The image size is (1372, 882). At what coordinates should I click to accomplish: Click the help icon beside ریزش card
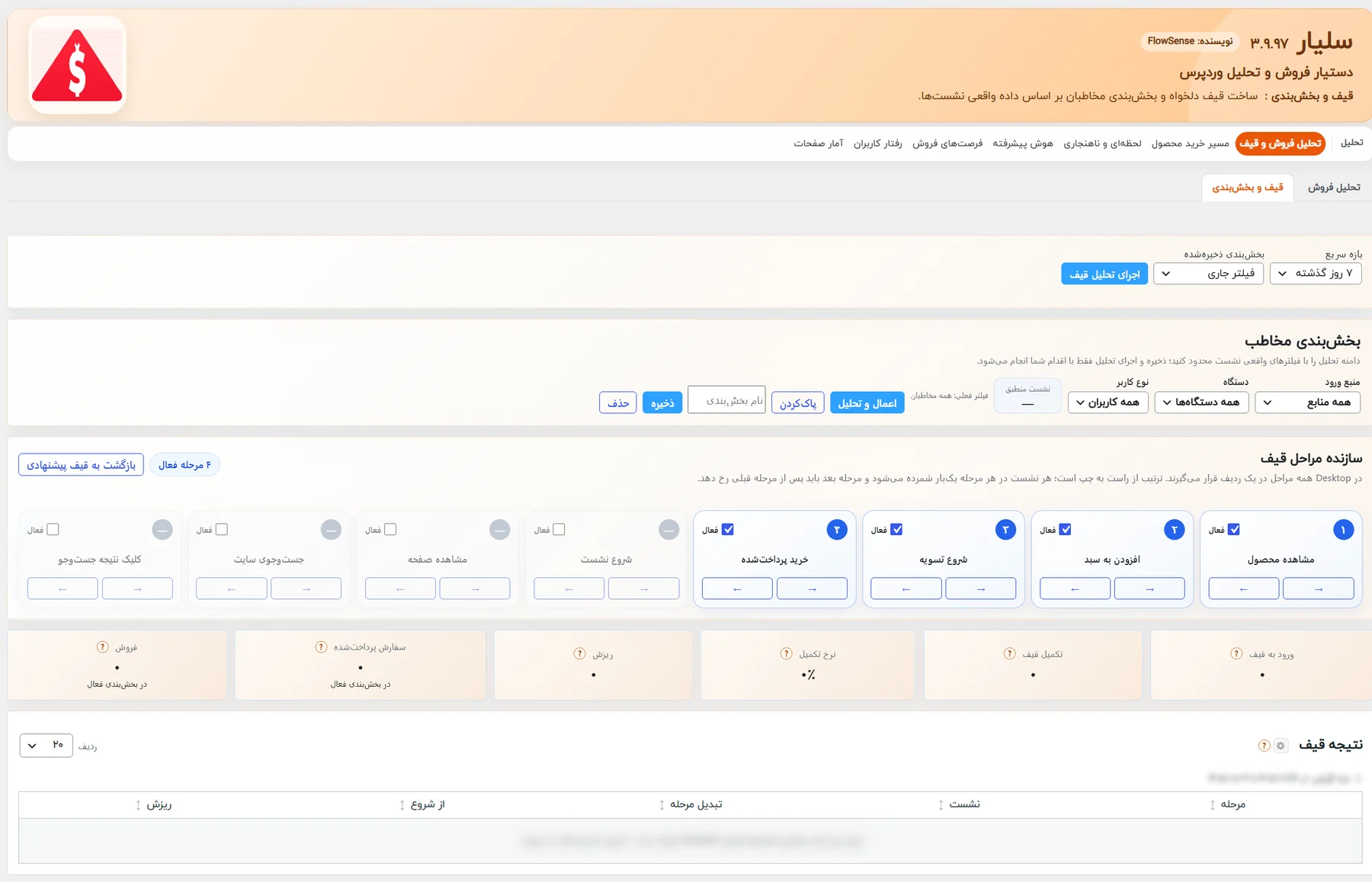(579, 653)
